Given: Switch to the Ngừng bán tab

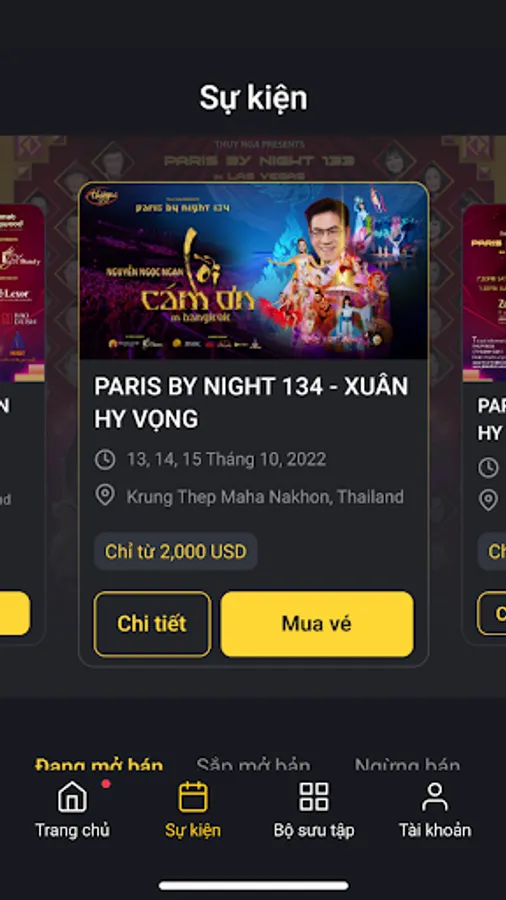Looking at the screenshot, I should click(x=407, y=765).
